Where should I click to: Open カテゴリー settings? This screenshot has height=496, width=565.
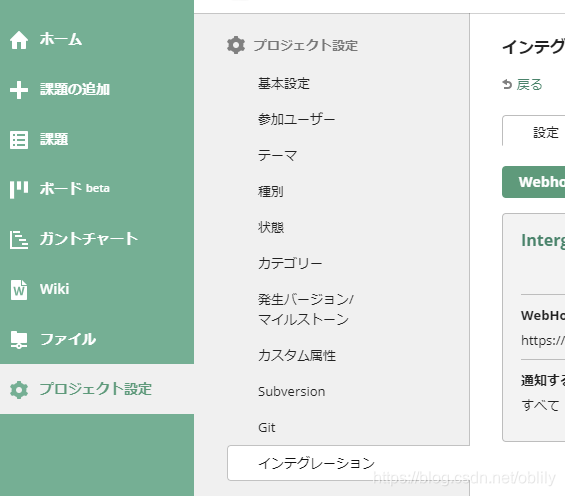[290, 263]
